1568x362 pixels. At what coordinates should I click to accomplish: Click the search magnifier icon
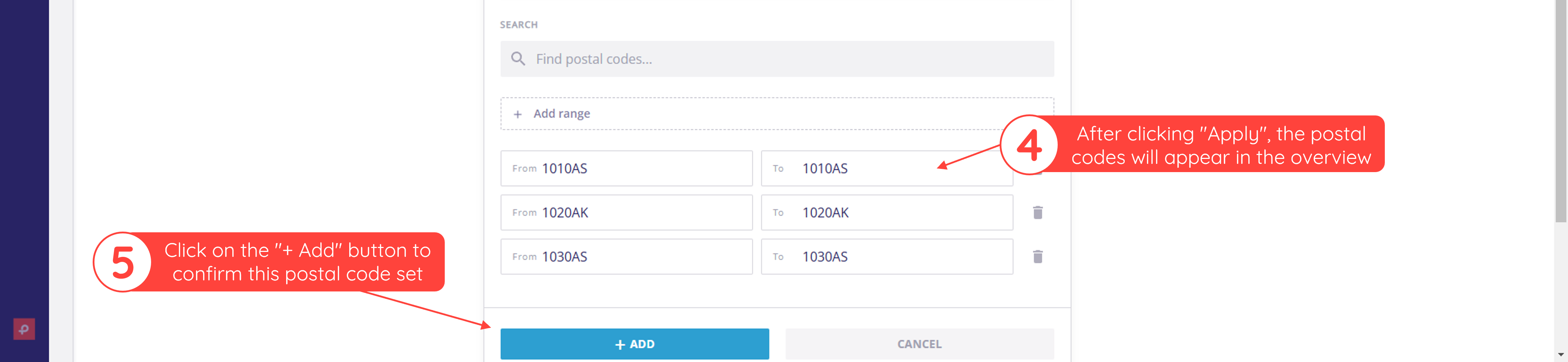(x=517, y=59)
